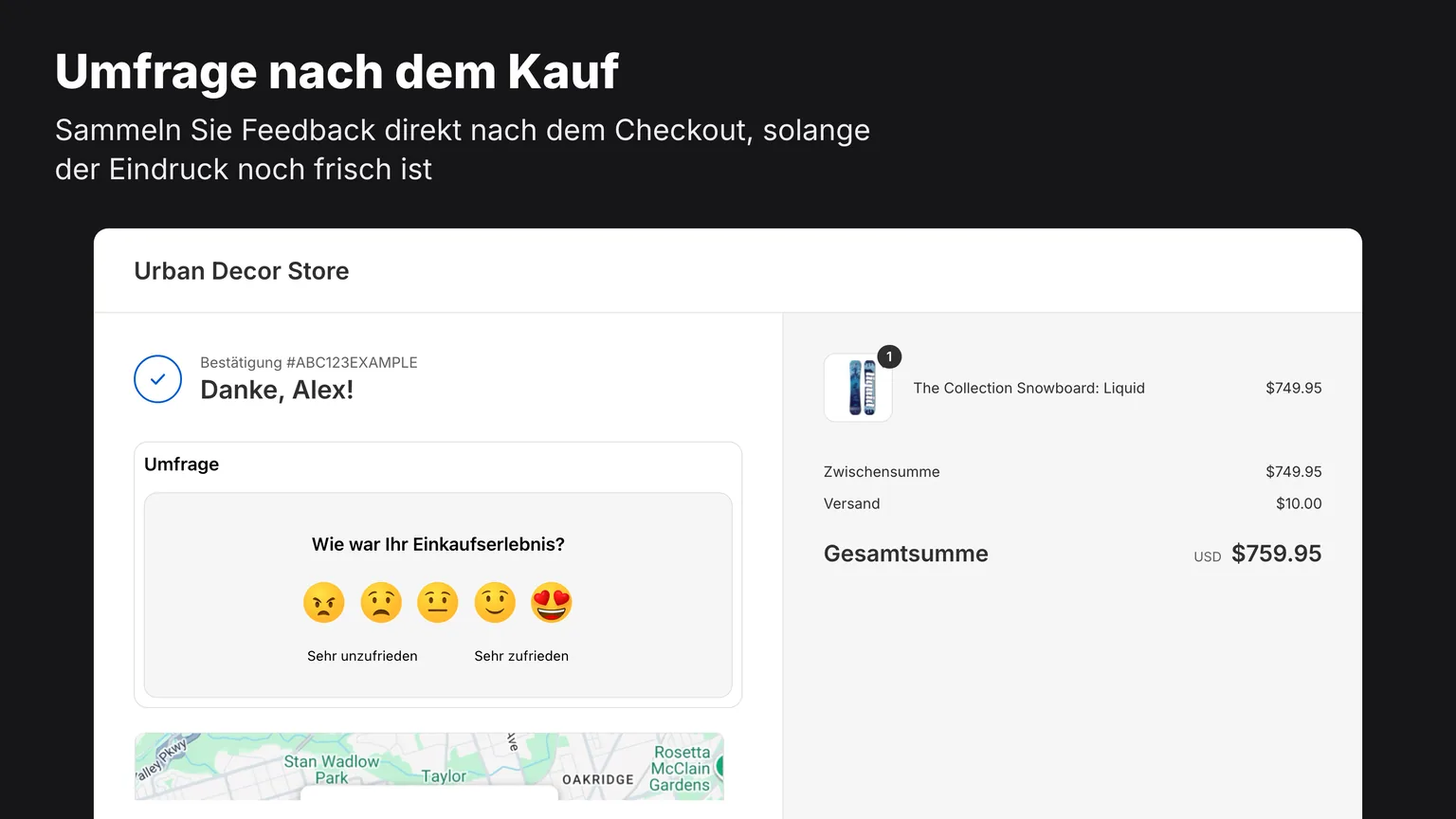Click the Wie war Ihr Einkaufserlebnis question
Screen dimensions: 1456x819
pos(438,544)
